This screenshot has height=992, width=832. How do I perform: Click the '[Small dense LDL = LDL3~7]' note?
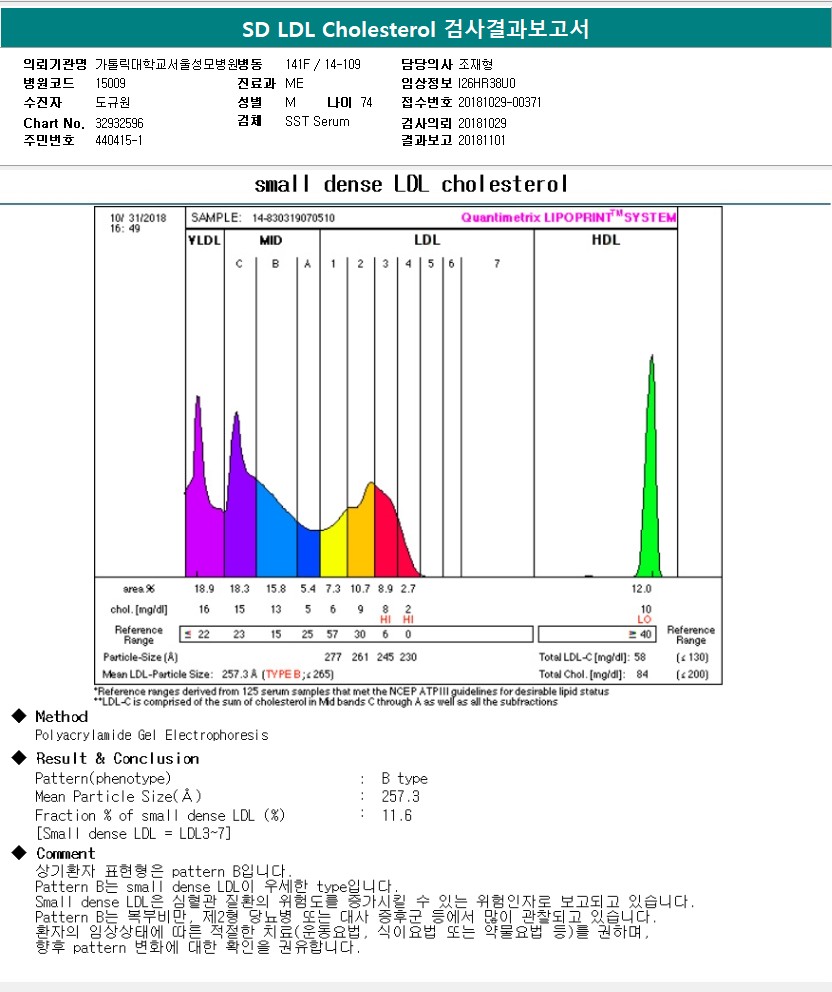[x=133, y=834]
